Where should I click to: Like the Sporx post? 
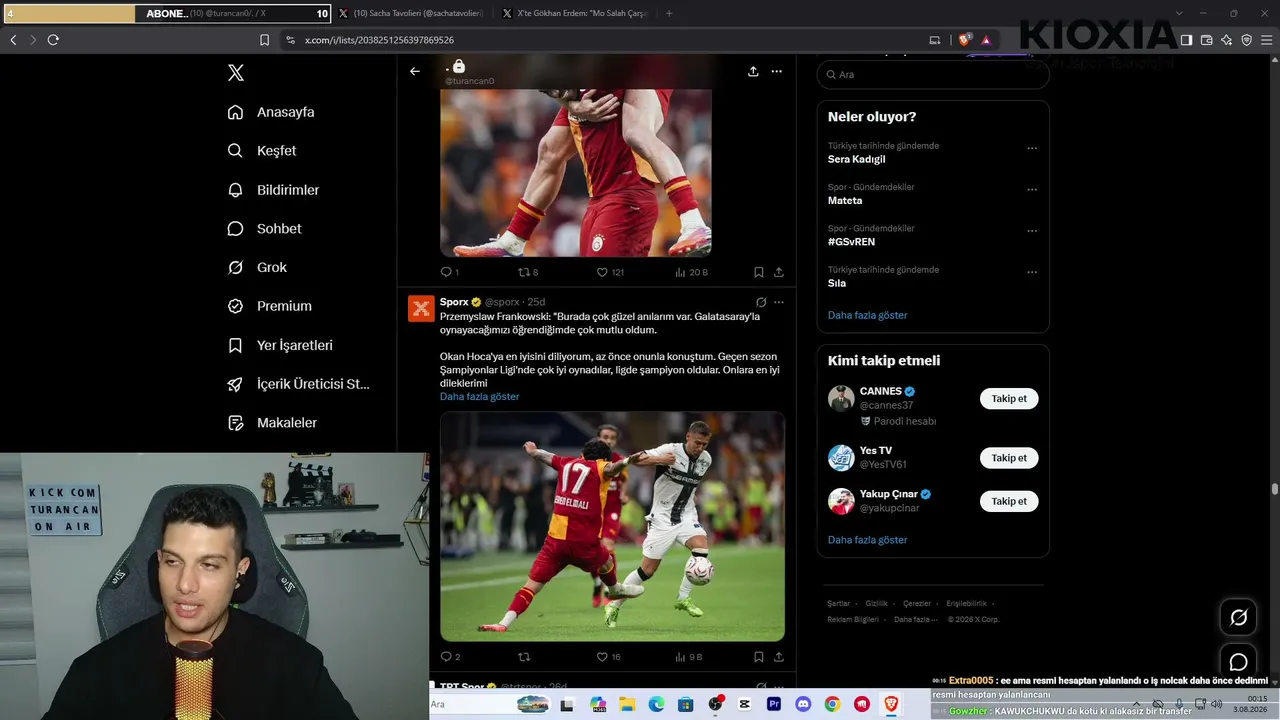[x=609, y=657]
